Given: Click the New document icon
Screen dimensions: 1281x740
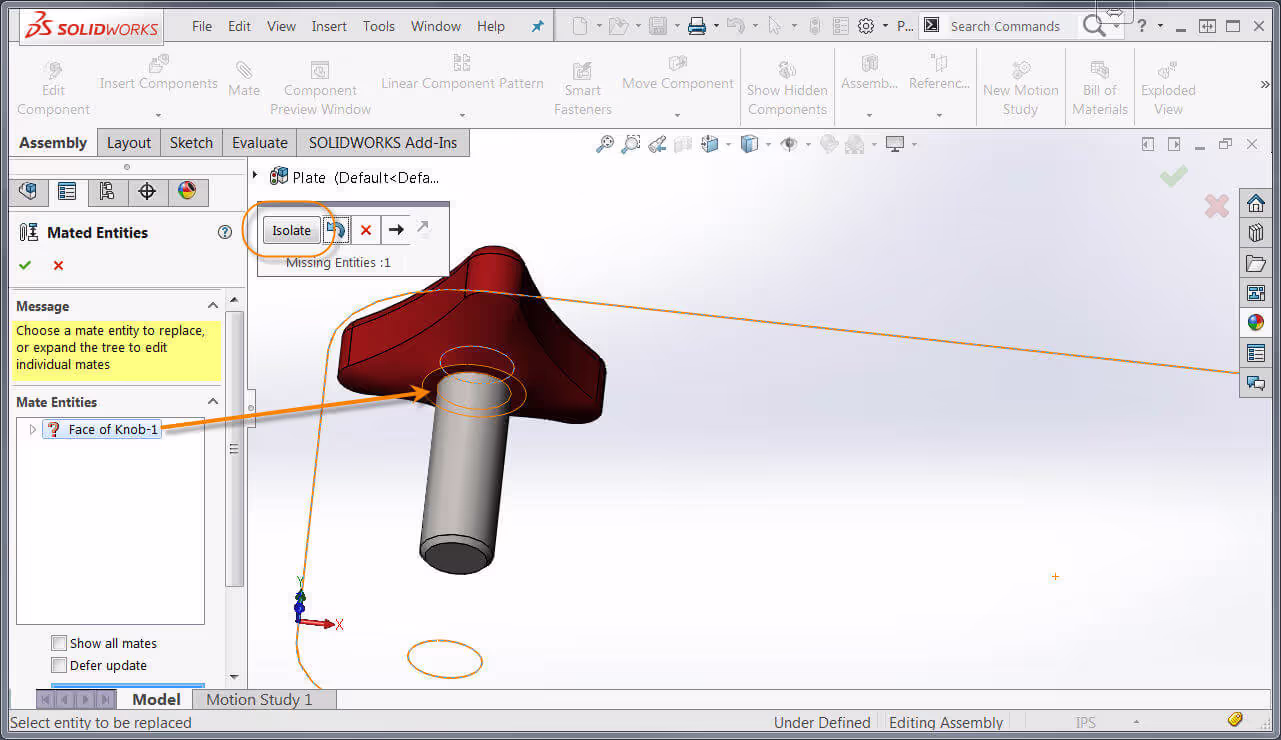Looking at the screenshot, I should [580, 26].
